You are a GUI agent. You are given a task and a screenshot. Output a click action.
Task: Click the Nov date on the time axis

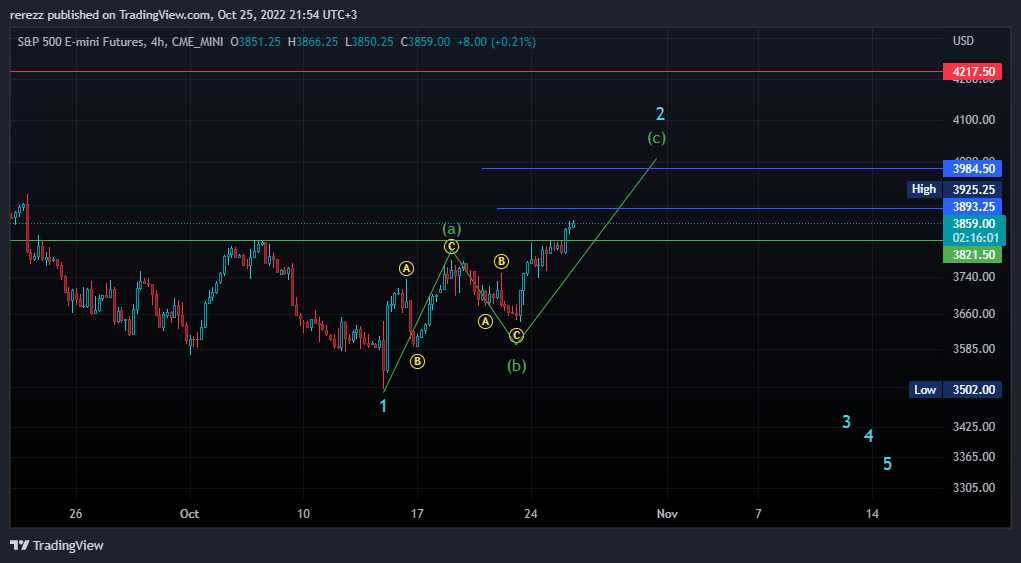667,514
